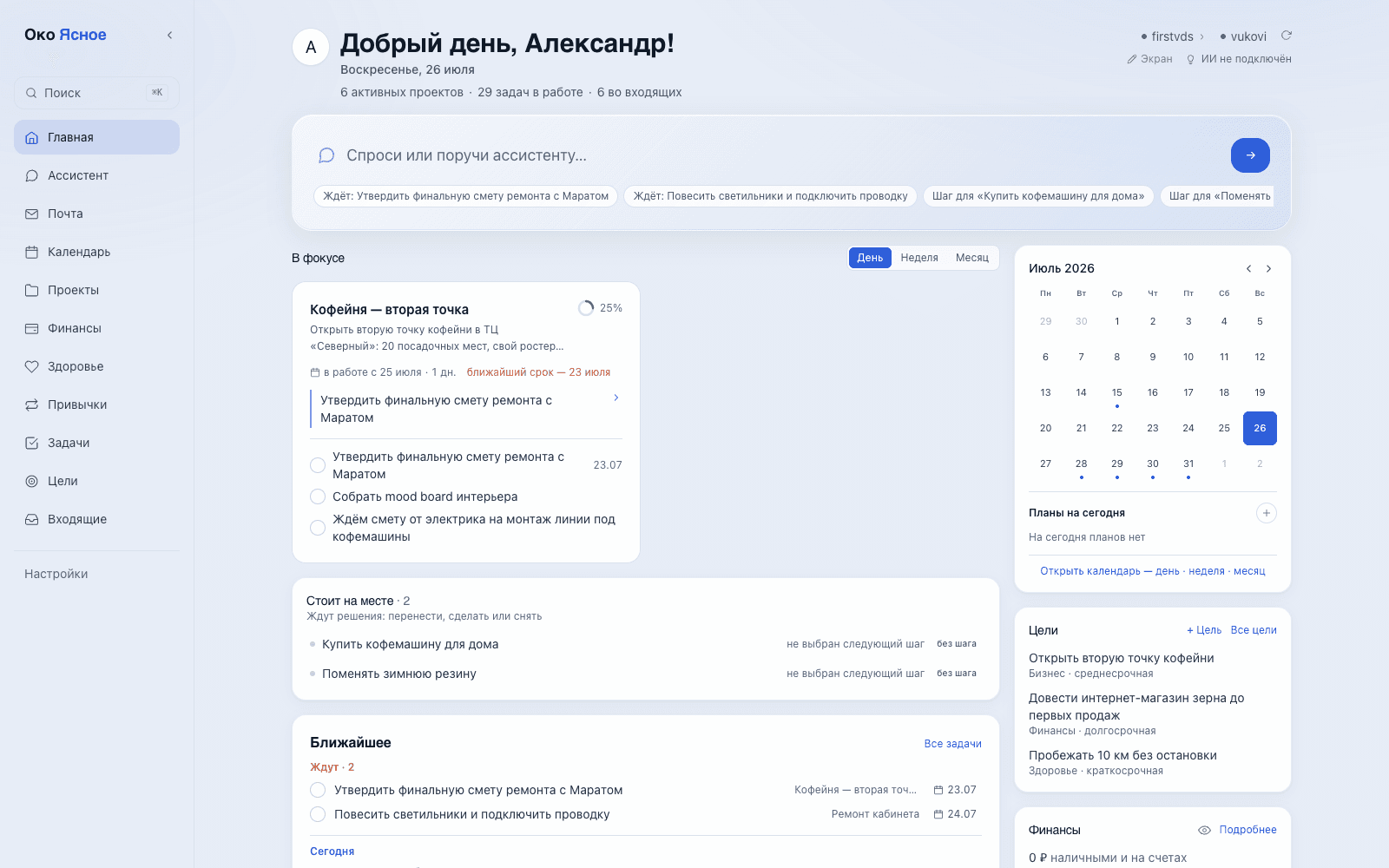Switch focus view to Неделя
The image size is (1389, 868).
(x=919, y=258)
